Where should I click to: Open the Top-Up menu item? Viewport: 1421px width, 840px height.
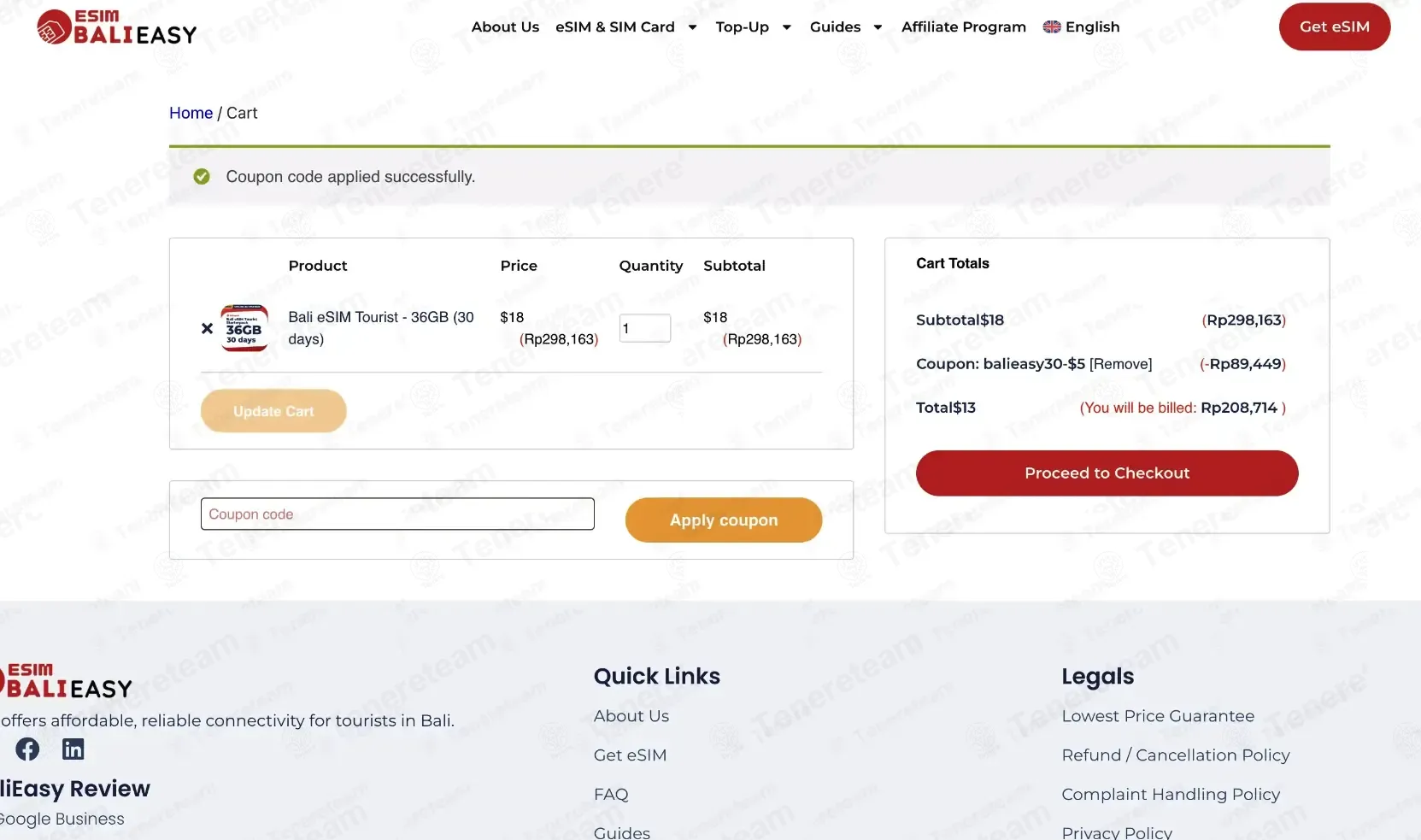pos(743,27)
